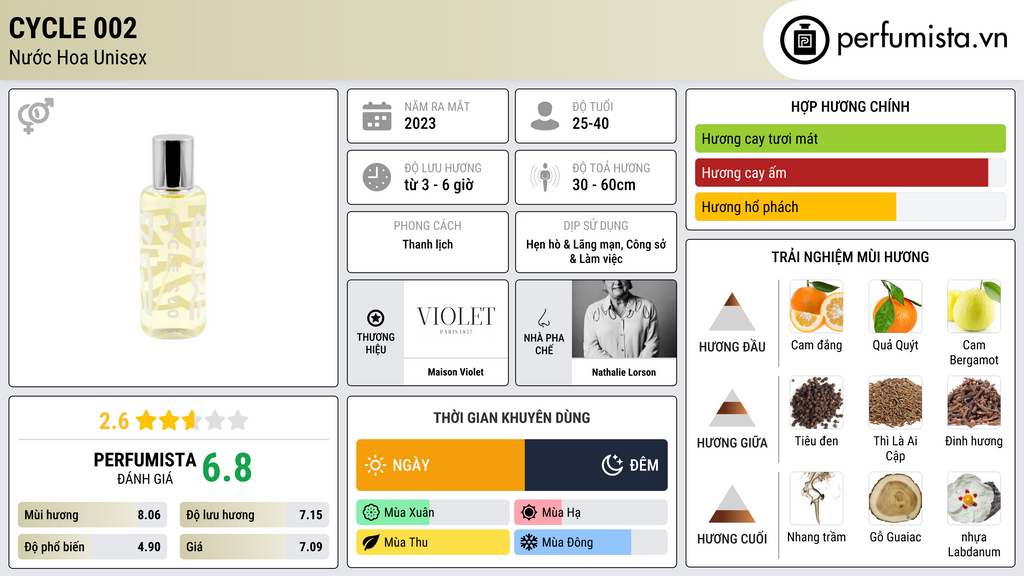
Task: Click the perfumista.vn bottle logo icon
Action: tap(804, 40)
